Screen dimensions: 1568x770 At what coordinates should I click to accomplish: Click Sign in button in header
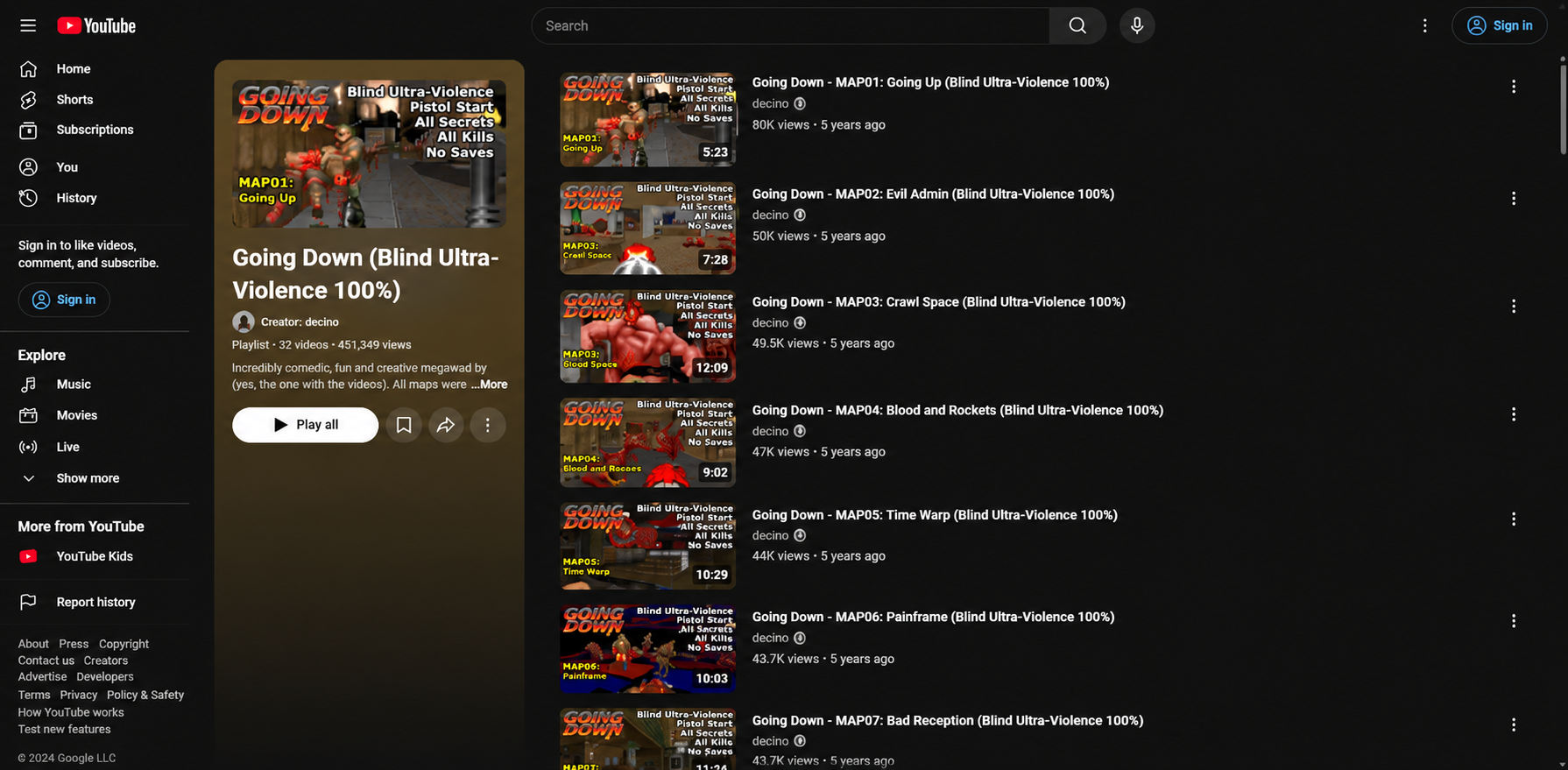pyautogui.click(x=1500, y=25)
